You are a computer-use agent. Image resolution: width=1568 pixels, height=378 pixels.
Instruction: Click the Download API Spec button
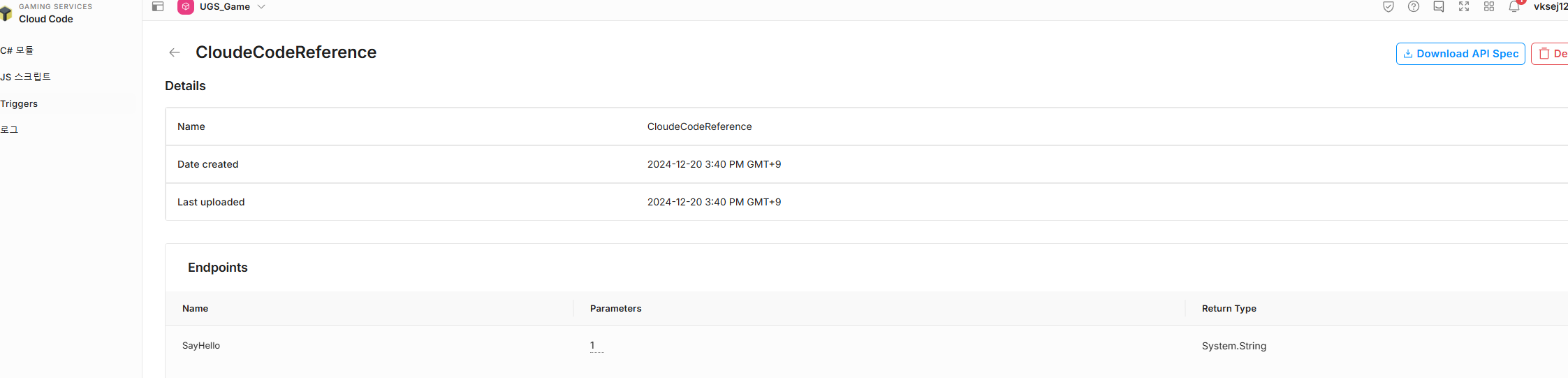pyautogui.click(x=1460, y=54)
